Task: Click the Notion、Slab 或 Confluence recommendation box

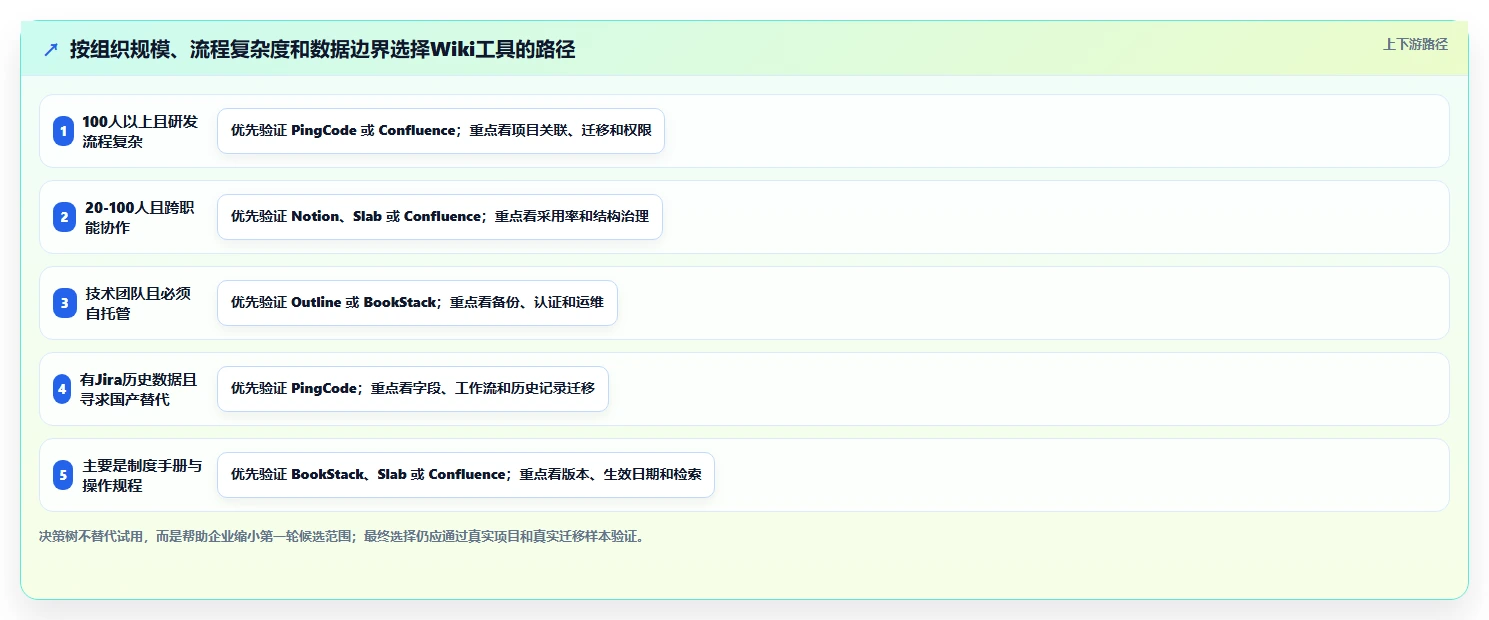Action: [x=440, y=217]
